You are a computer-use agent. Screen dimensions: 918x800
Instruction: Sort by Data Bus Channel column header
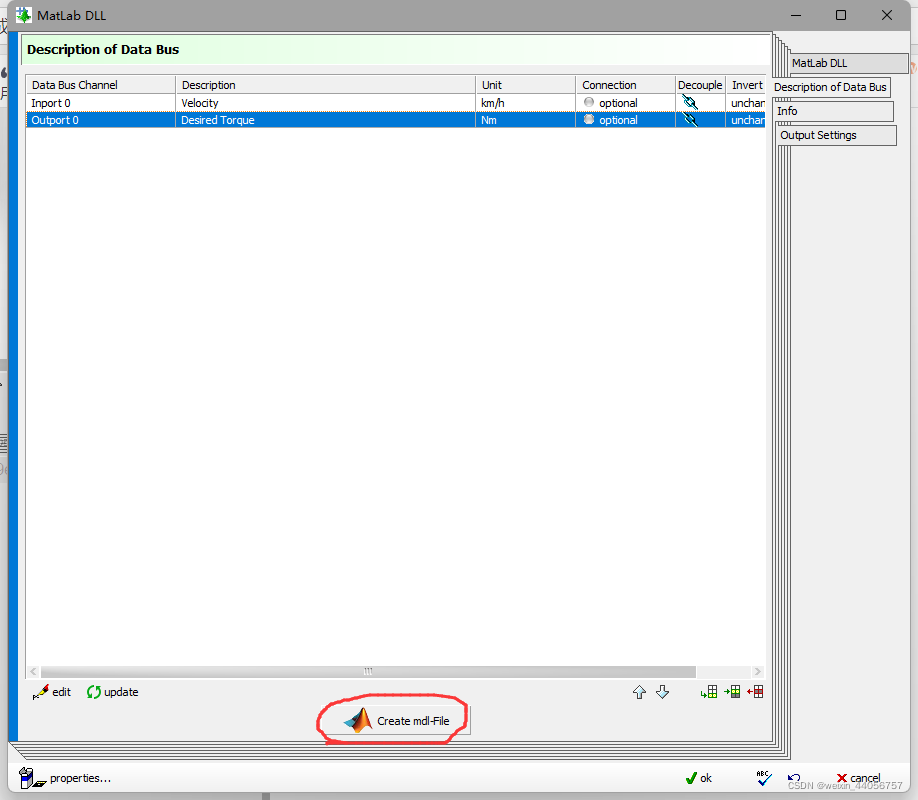(101, 85)
